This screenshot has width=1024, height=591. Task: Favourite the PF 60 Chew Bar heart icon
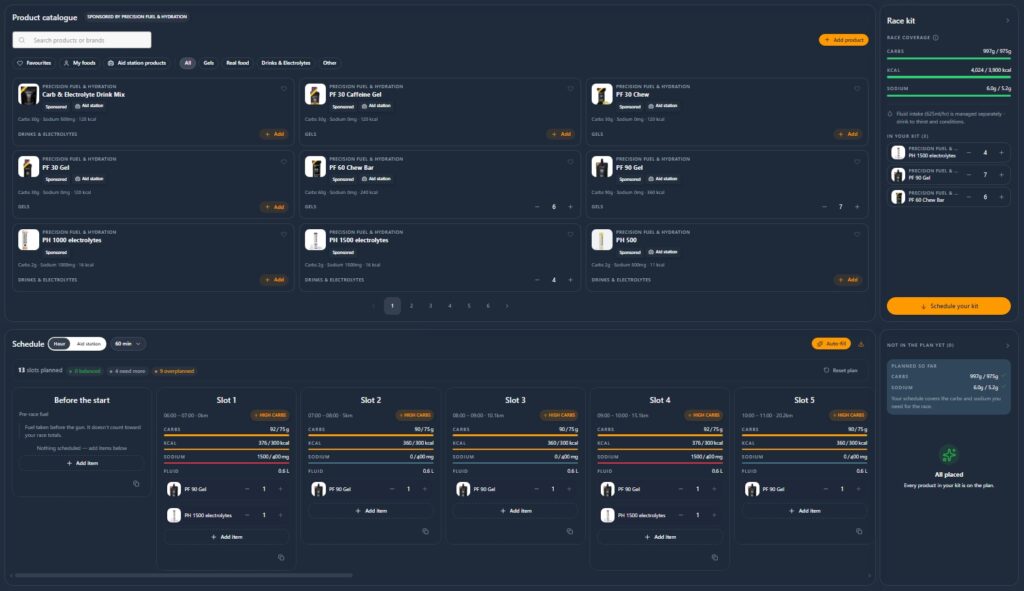click(x=570, y=162)
